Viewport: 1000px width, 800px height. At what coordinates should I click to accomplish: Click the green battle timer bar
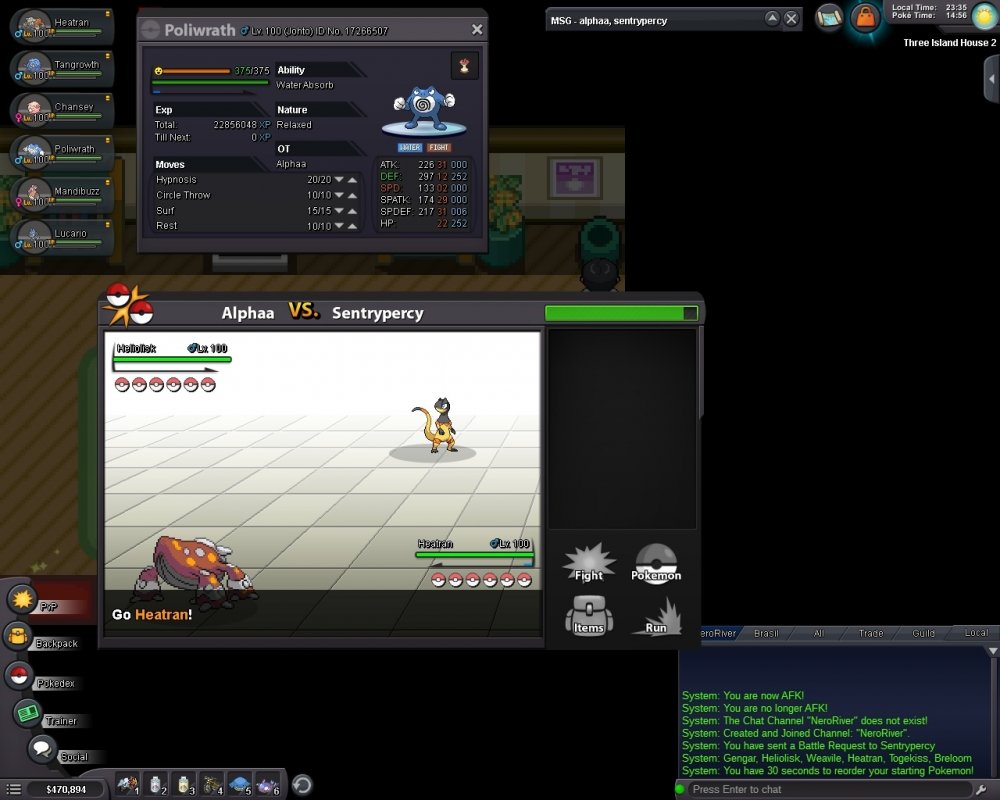(618, 313)
